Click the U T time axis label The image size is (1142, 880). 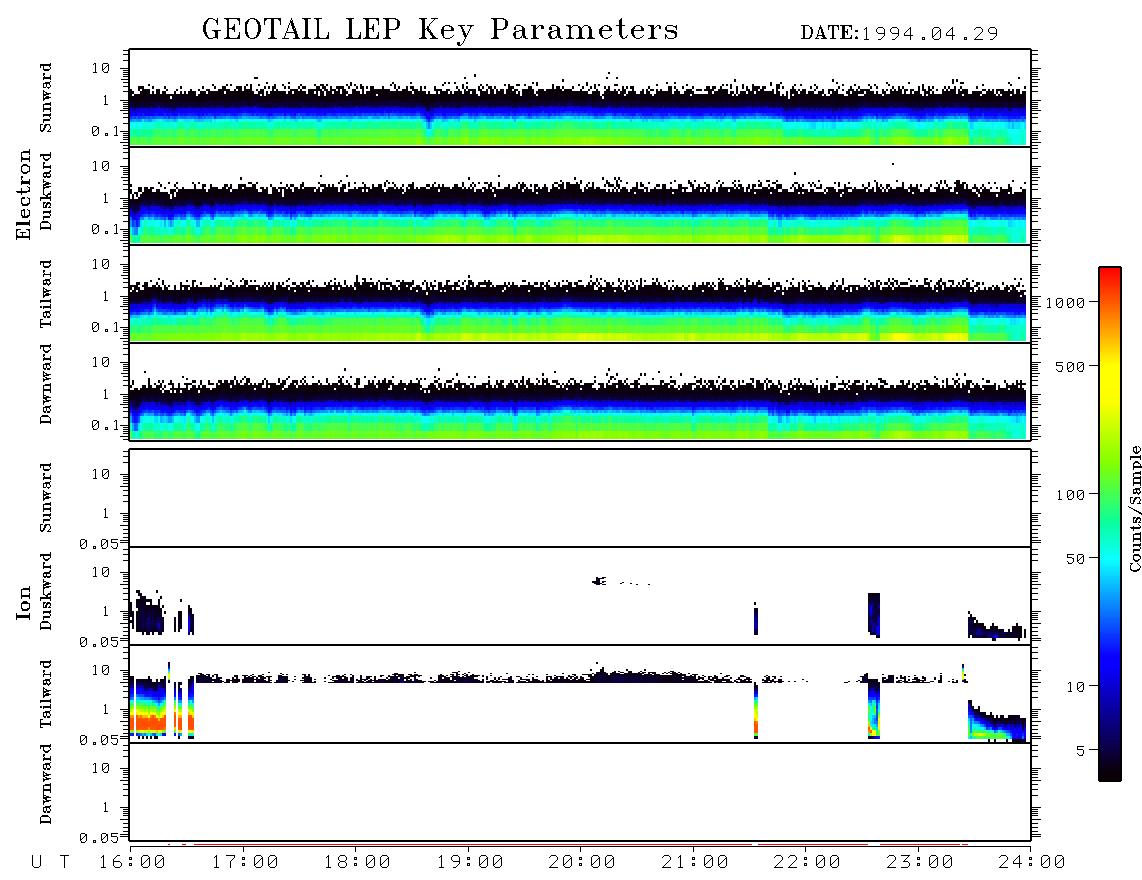click(x=50, y=862)
